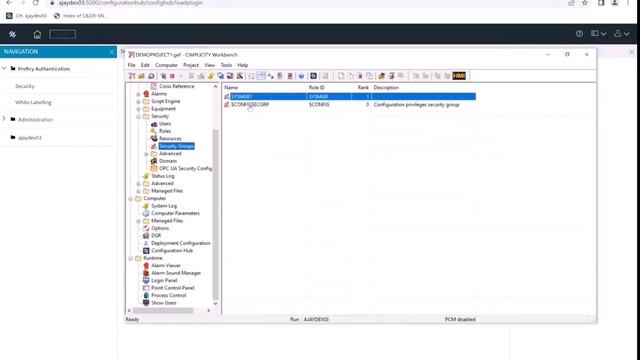Image resolution: width=640 pixels, height=360 pixels.
Task: Open the user account dropdown in header
Action: [x=622, y=34]
